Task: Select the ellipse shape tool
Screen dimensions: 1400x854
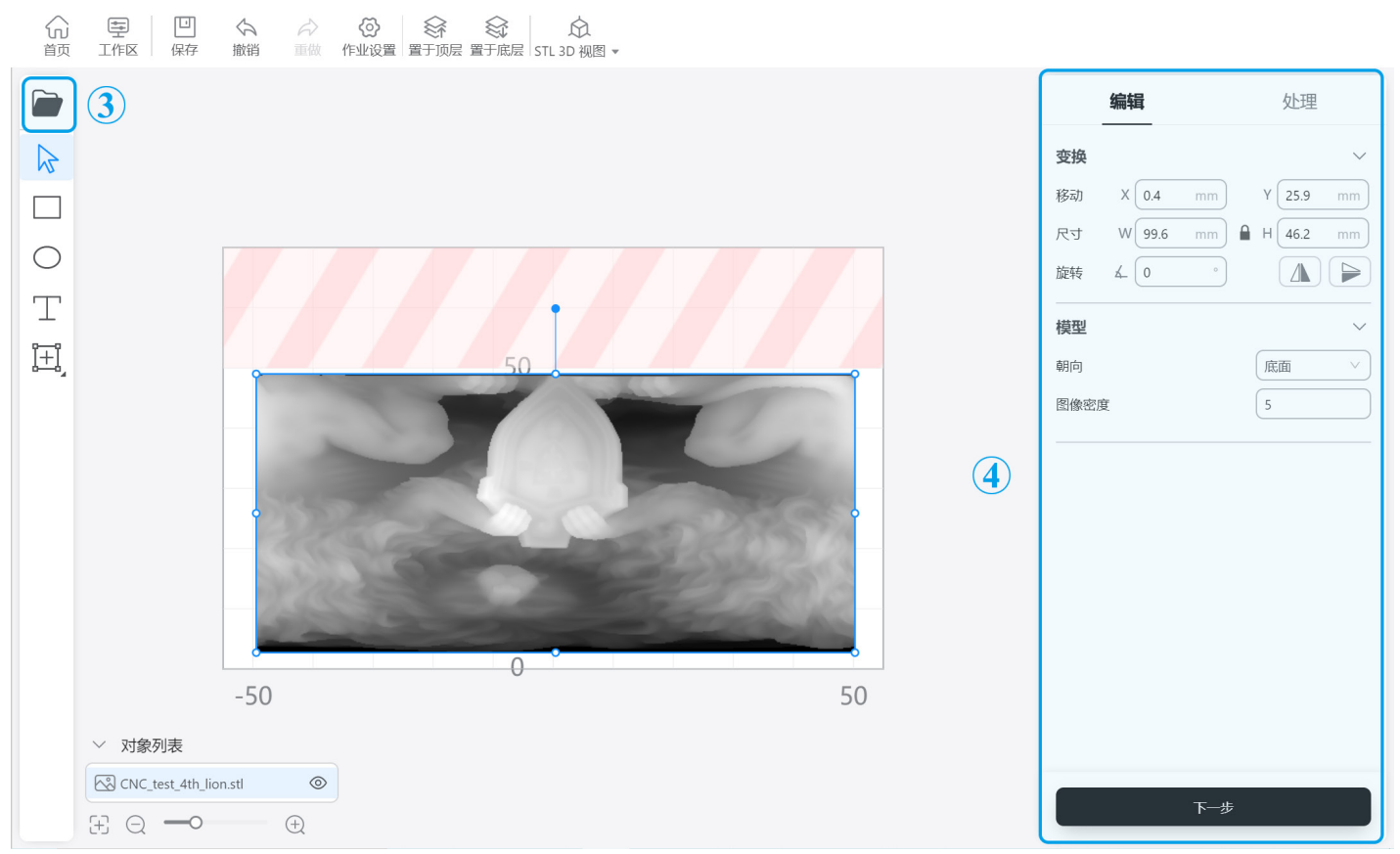Action: coord(47,257)
